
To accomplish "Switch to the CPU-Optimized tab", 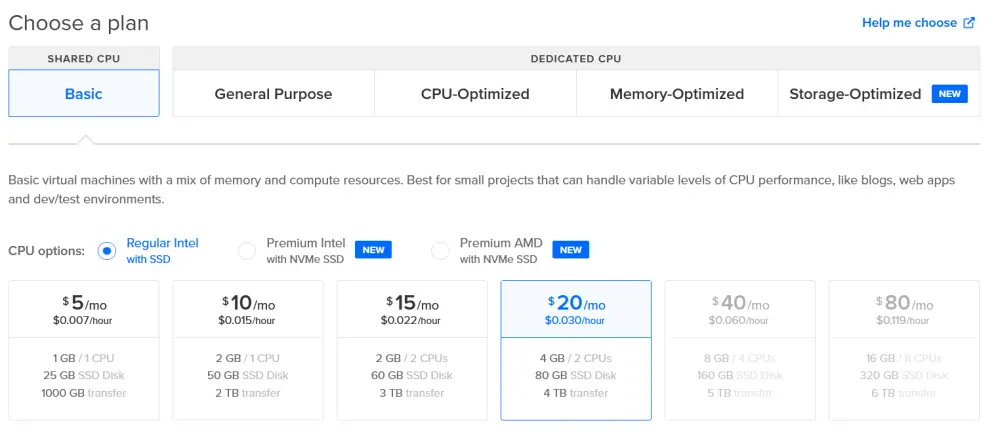I will coord(475,94).
